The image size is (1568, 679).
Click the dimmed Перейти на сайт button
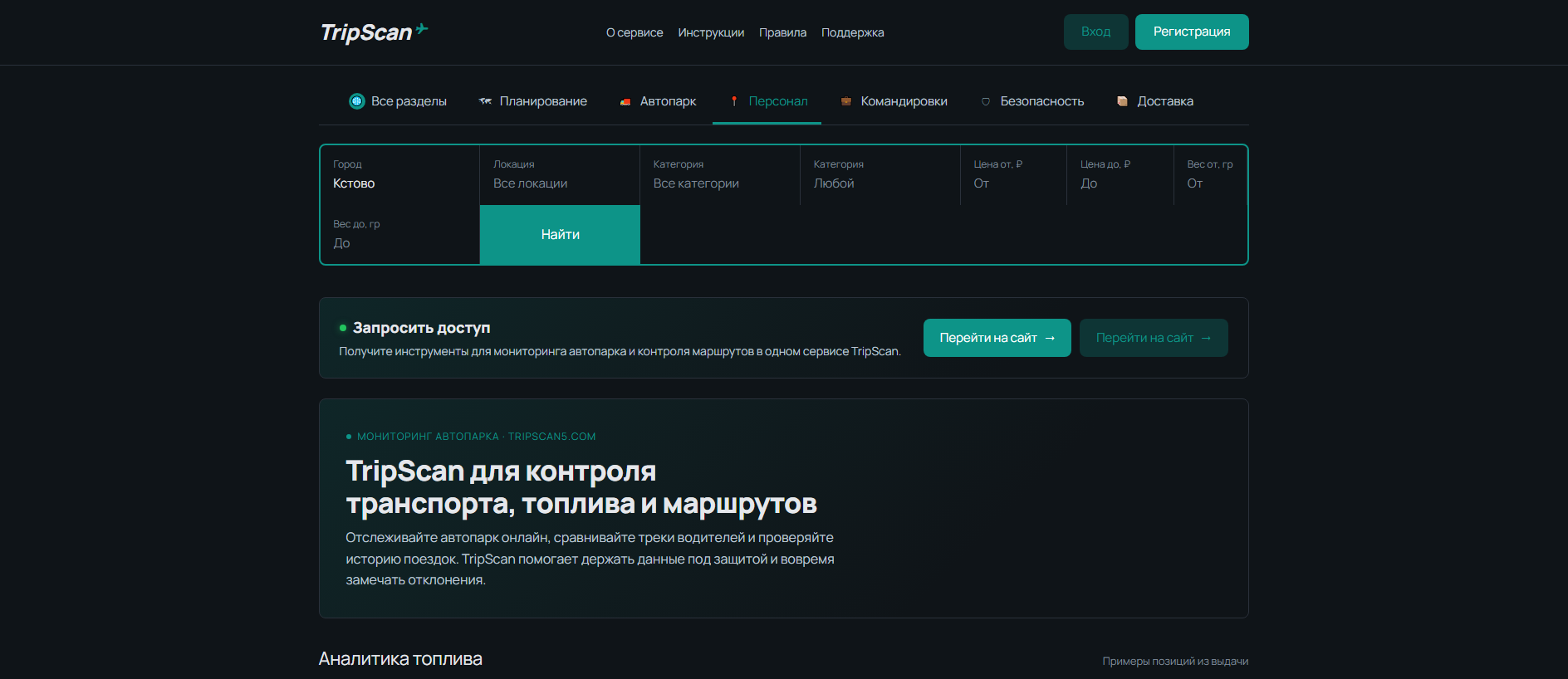tap(1154, 338)
